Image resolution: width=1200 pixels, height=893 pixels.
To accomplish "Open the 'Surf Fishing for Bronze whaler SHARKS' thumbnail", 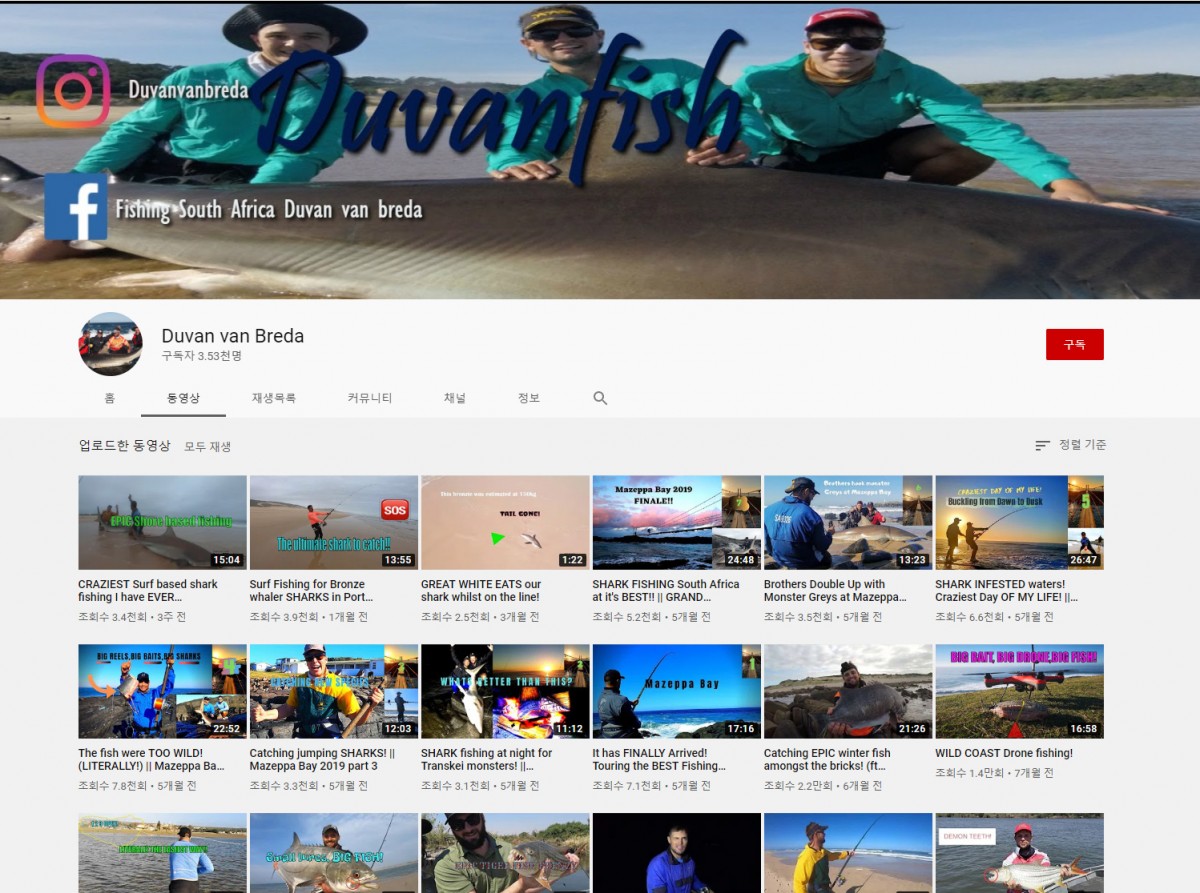I will tap(333, 522).
